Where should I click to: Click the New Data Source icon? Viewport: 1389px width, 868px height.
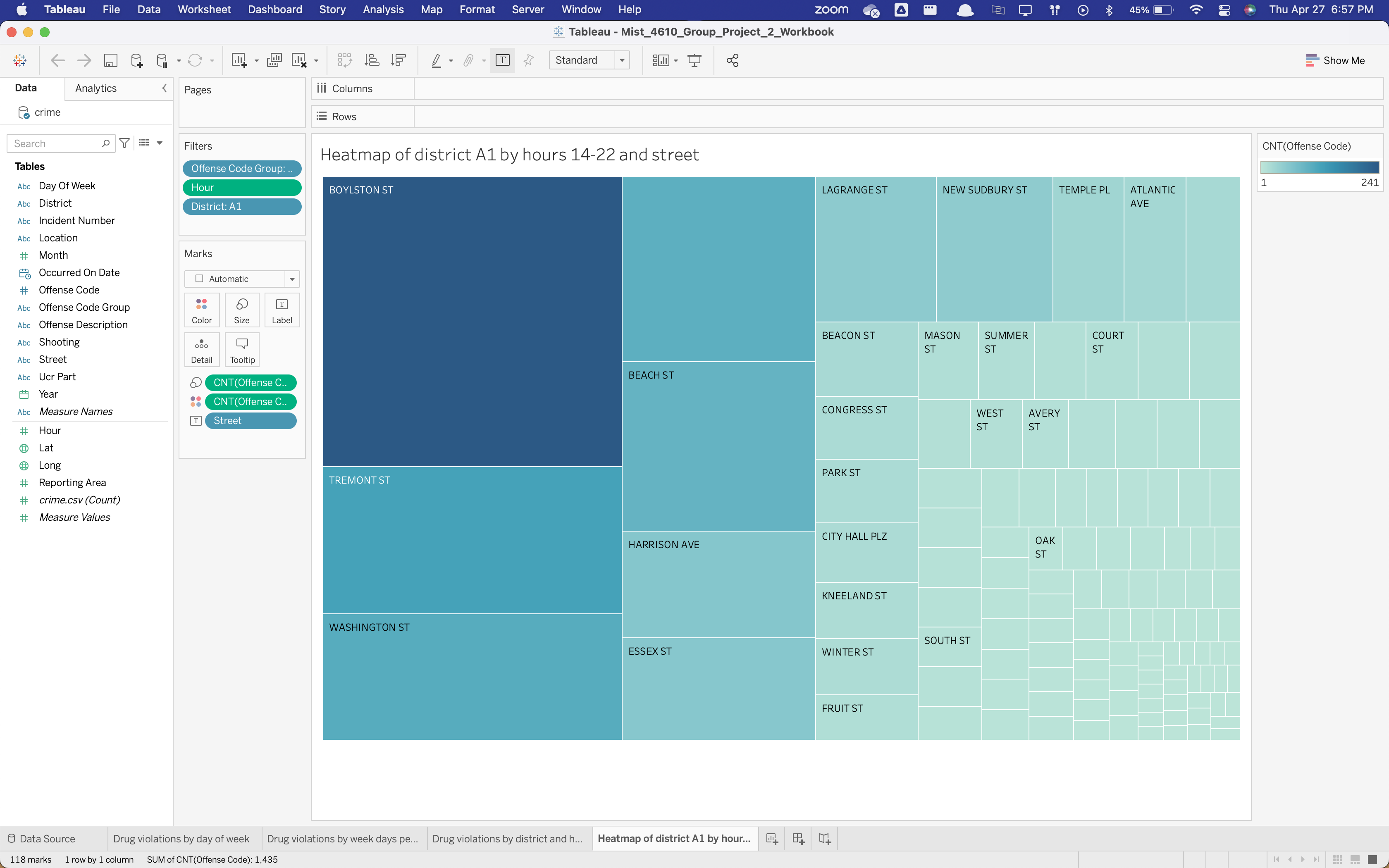click(136, 60)
